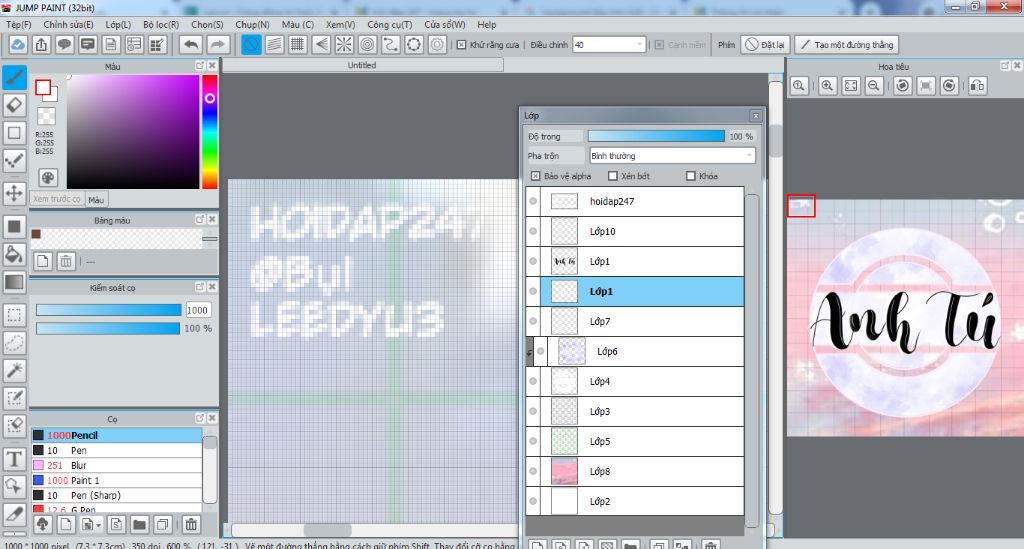Select the Lasso selection tool

[14, 343]
